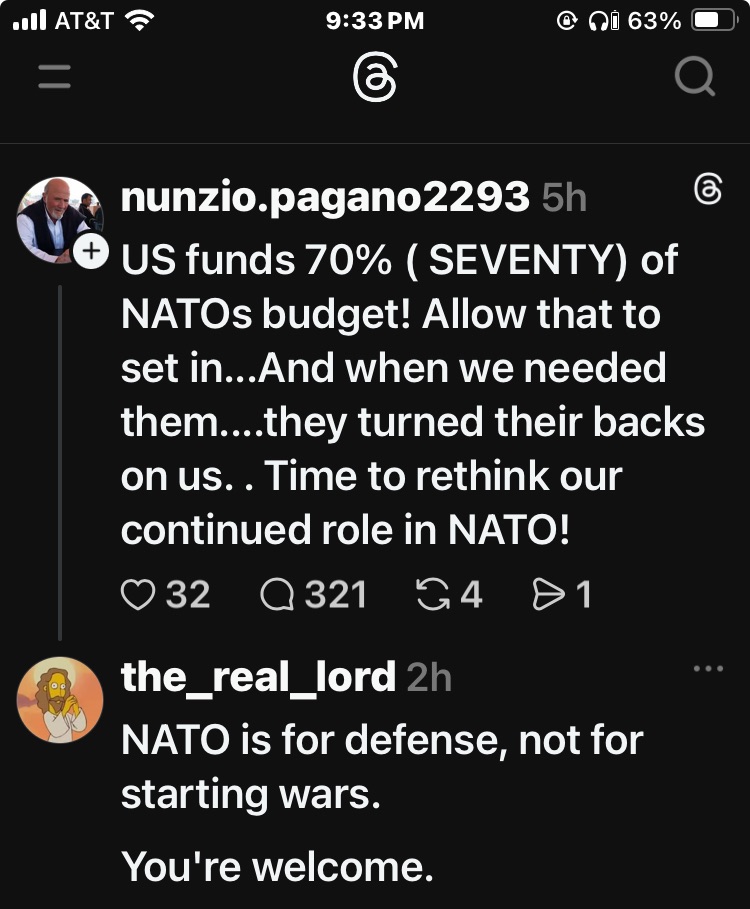Screen dimensions: 750x909
Task: Repost using the circular arrows icon
Action: 430,596
